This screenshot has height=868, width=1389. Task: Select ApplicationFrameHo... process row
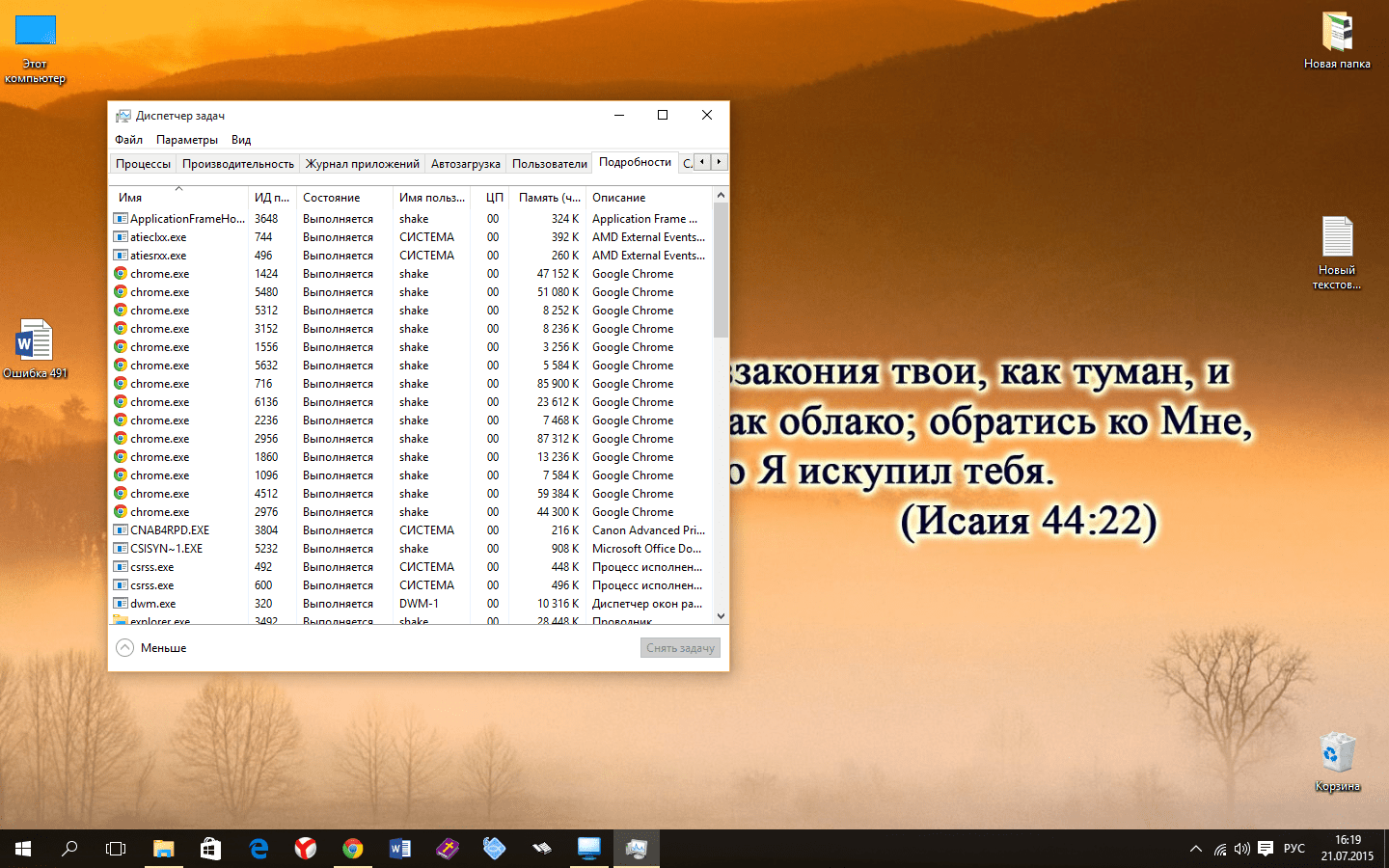(412, 219)
